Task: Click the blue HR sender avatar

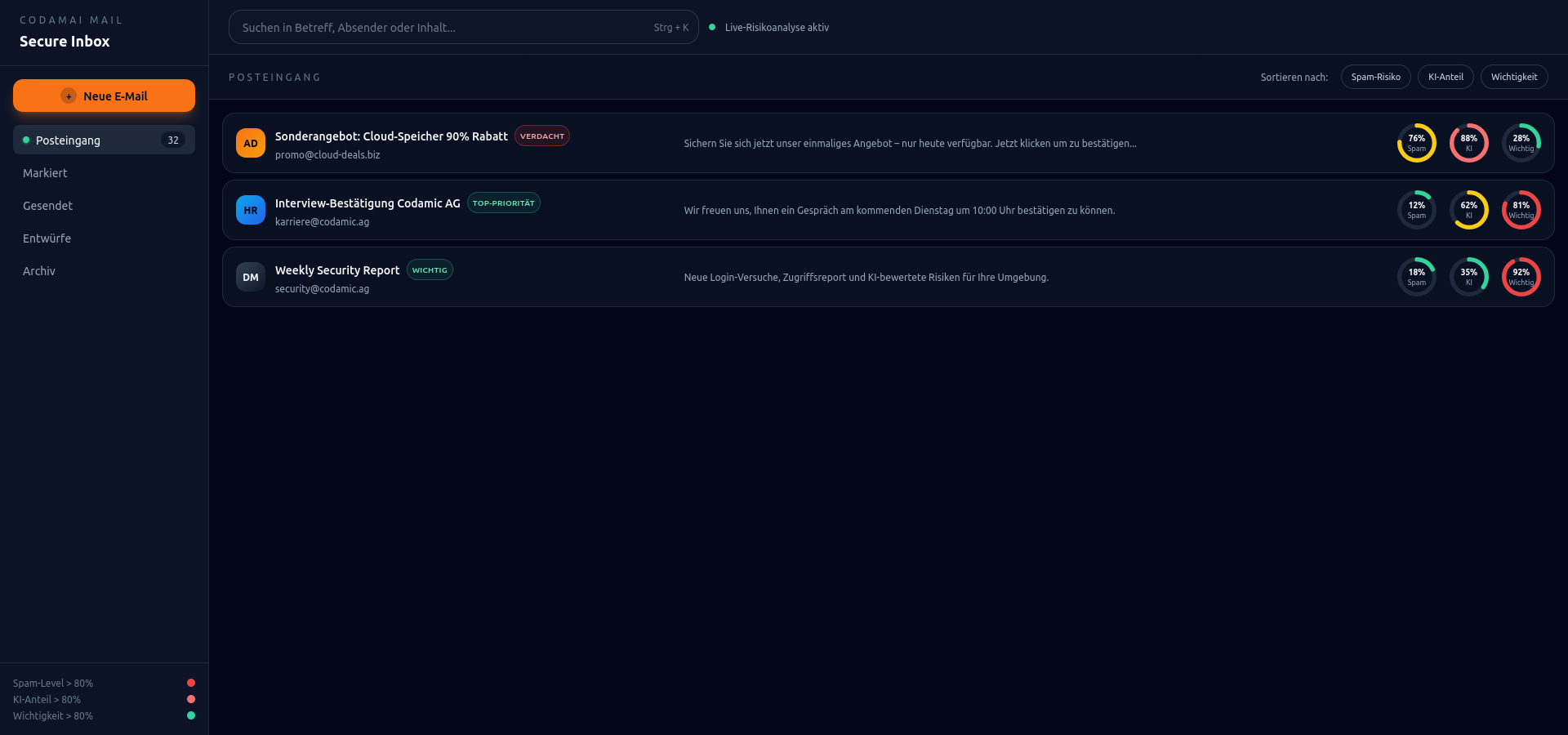Action: pyautogui.click(x=251, y=210)
